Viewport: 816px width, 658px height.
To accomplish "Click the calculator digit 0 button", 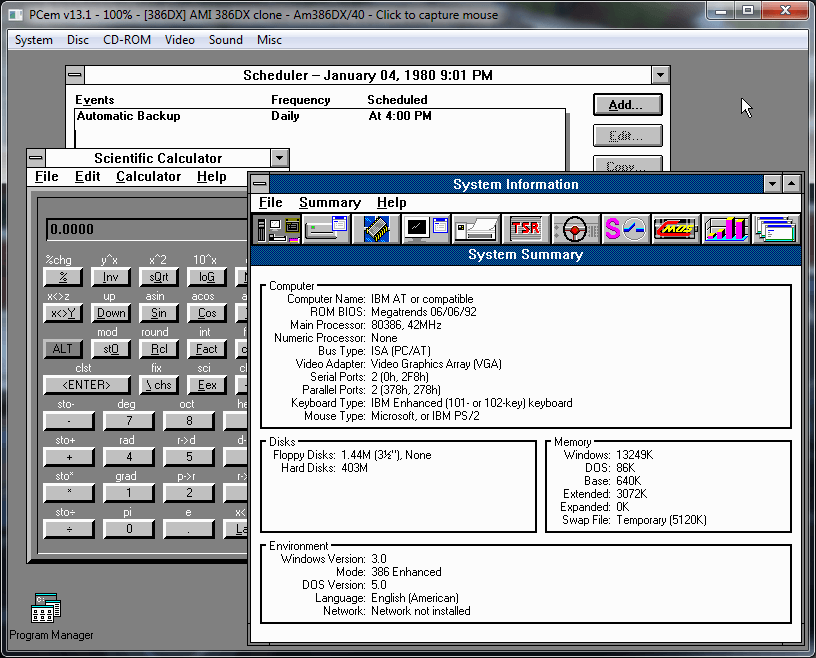I will [129, 529].
